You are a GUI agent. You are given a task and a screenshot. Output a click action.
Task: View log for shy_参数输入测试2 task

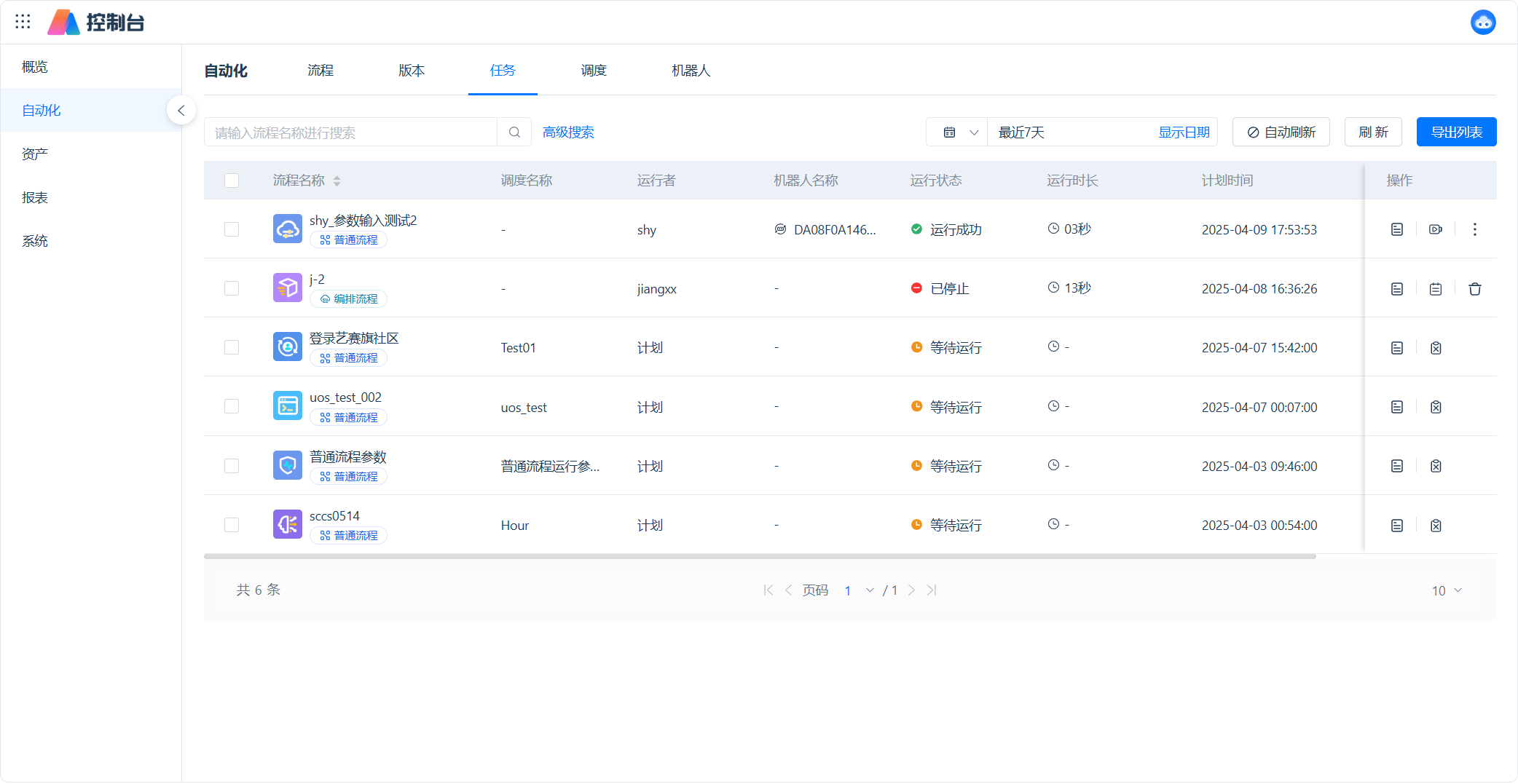[x=1396, y=230]
